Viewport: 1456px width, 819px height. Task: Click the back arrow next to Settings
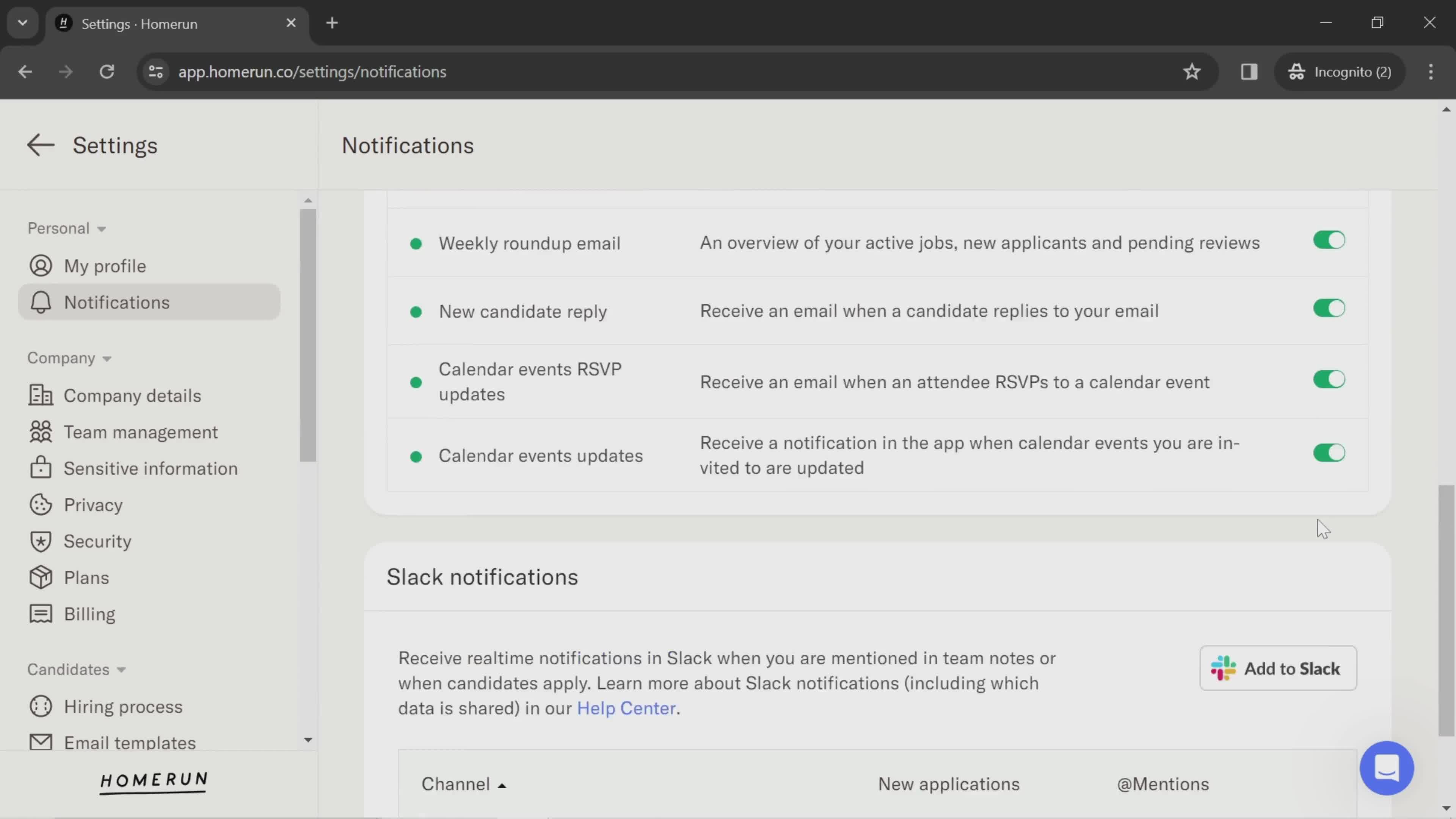click(x=41, y=145)
